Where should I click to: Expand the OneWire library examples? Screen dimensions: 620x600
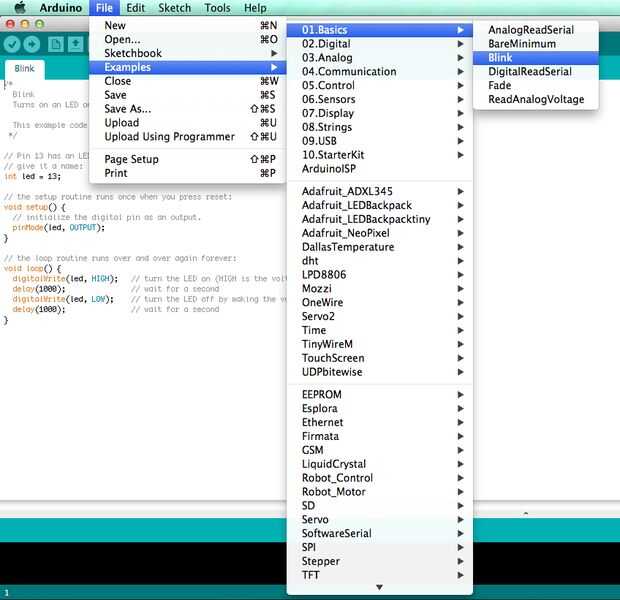[379, 302]
